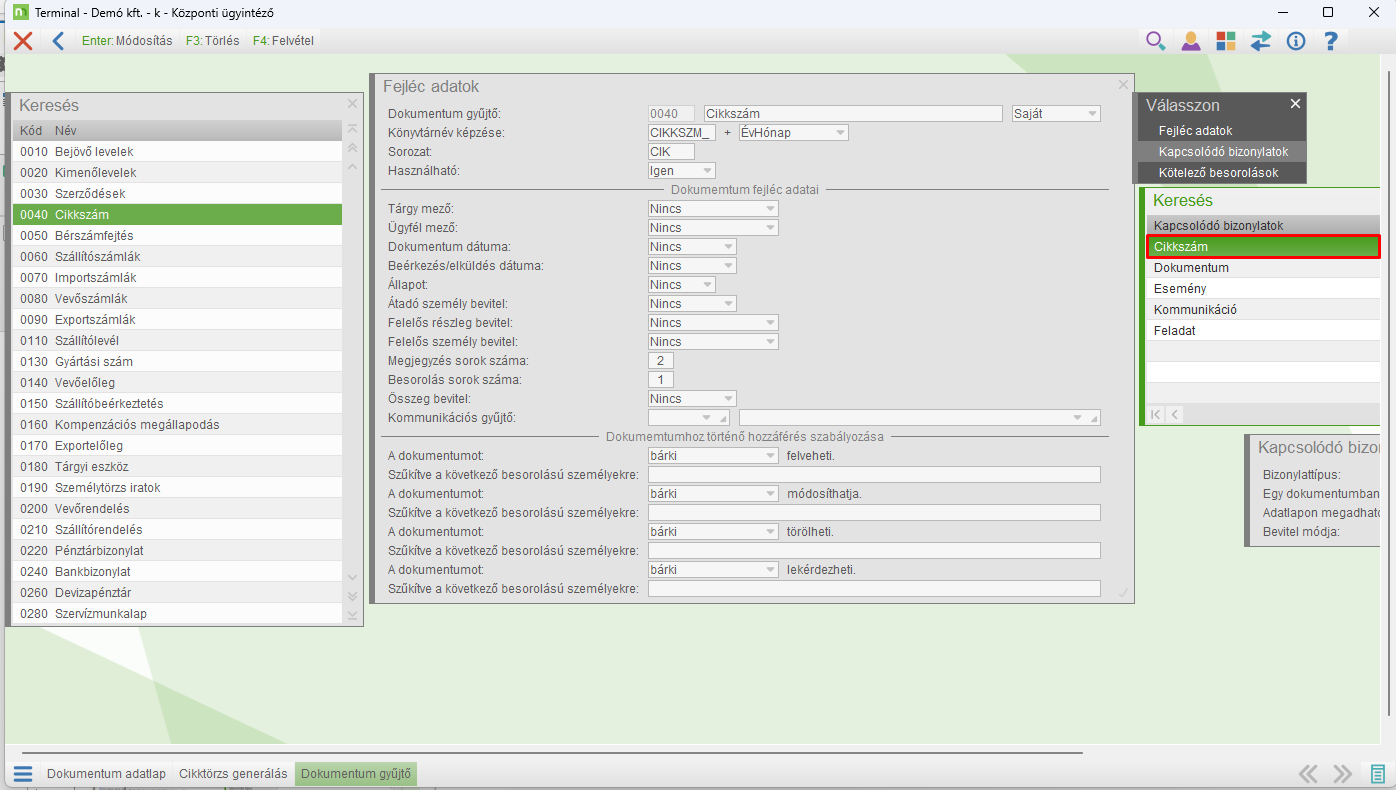Click the Sorozat input field
The image size is (1396, 790).
tap(671, 152)
